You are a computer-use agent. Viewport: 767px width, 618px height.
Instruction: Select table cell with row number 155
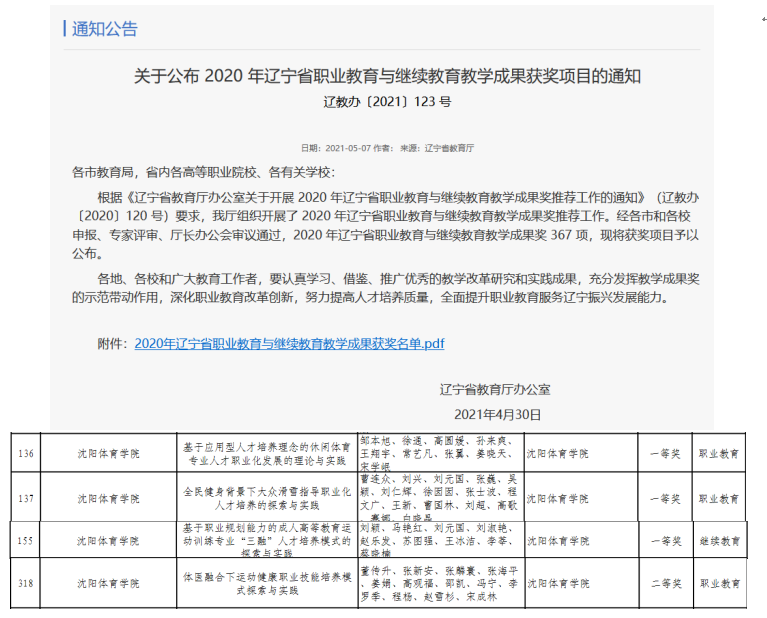pos(26,540)
